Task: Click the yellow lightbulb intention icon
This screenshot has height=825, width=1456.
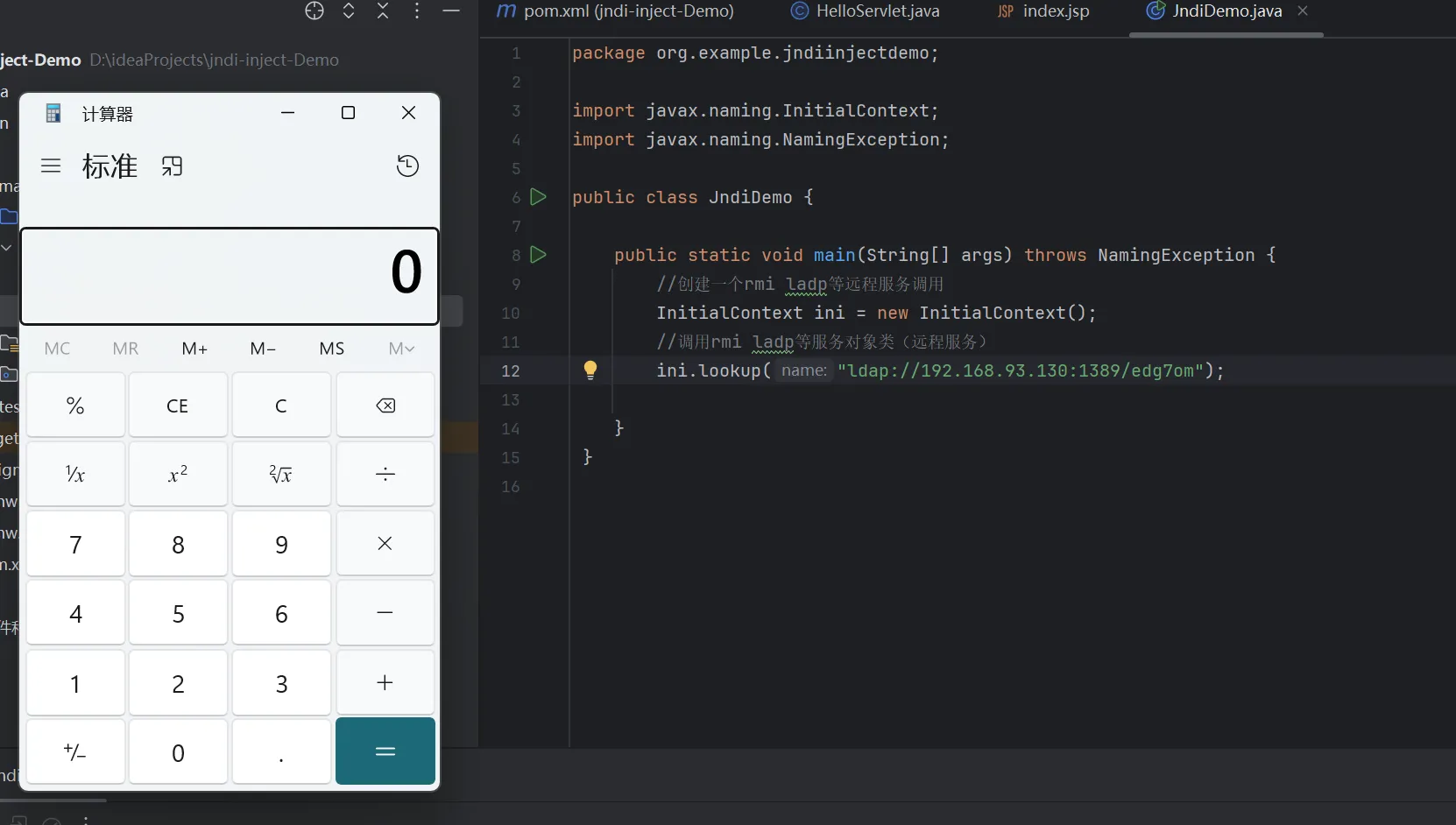Action: click(590, 370)
